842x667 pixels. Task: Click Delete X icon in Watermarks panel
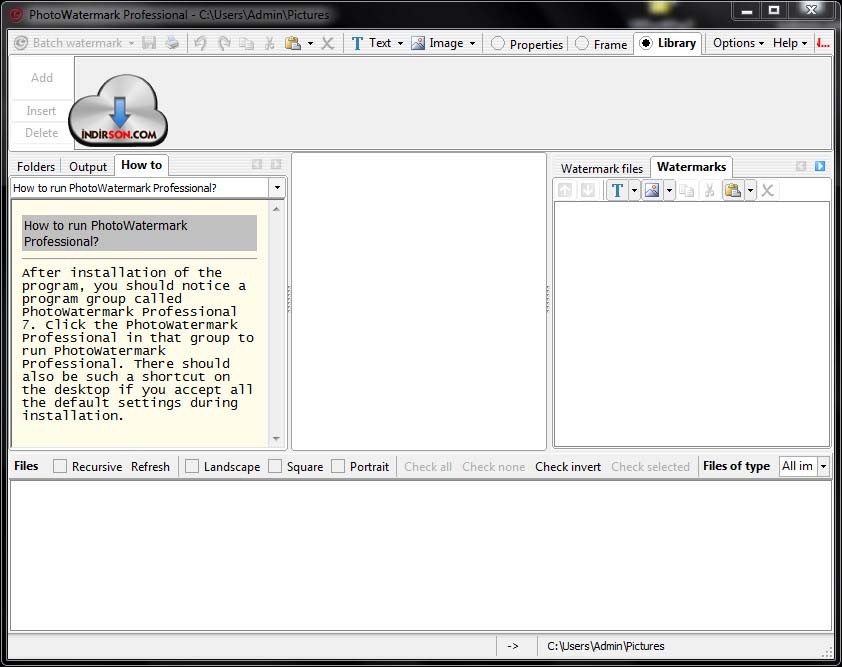click(x=767, y=190)
